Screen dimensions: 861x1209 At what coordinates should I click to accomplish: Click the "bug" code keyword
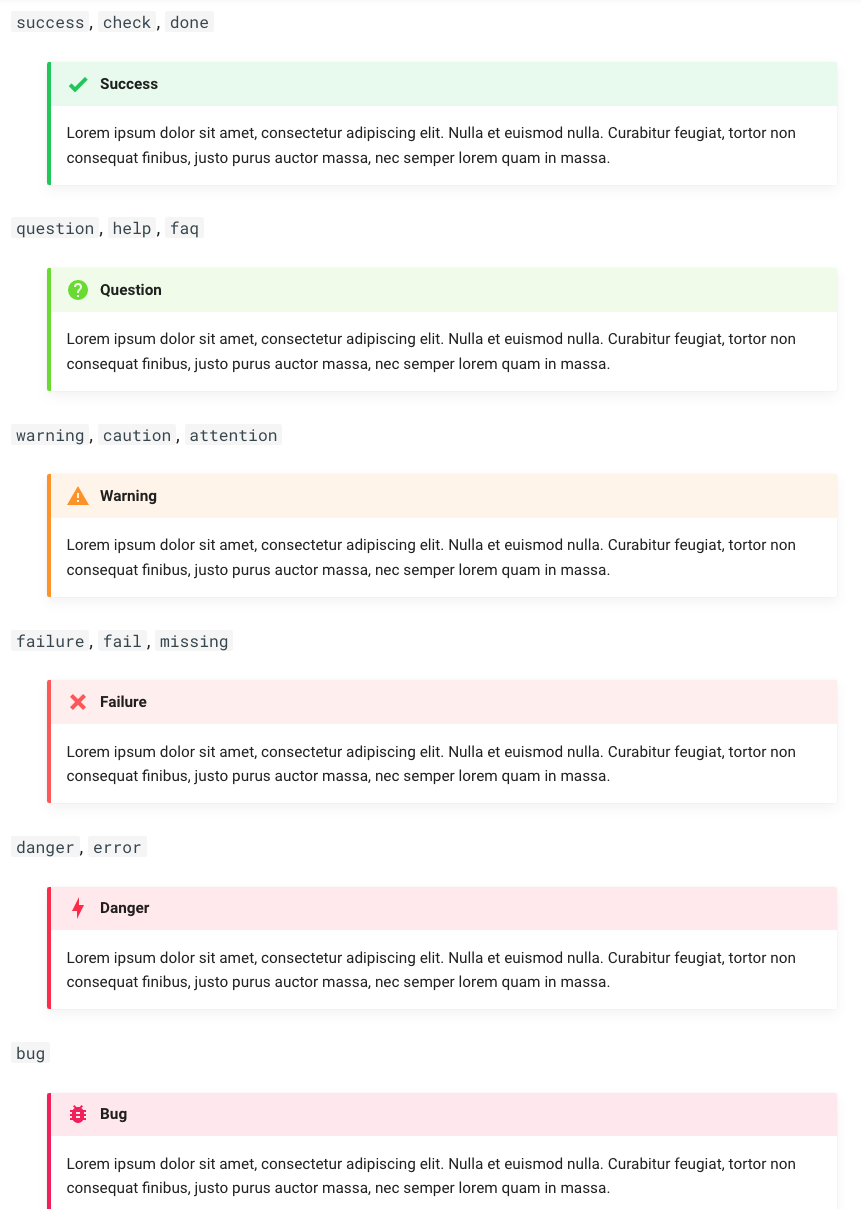point(31,1053)
